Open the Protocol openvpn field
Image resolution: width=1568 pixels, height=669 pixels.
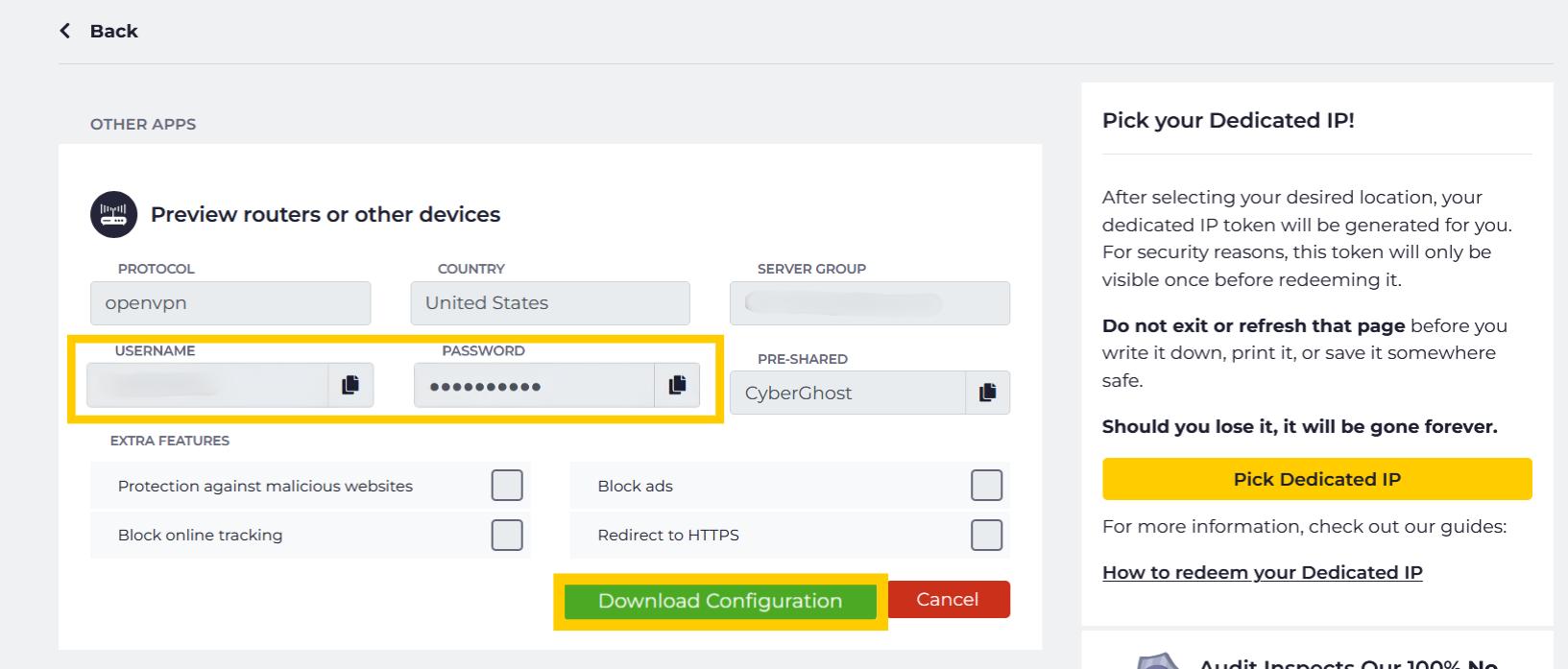click(x=230, y=303)
